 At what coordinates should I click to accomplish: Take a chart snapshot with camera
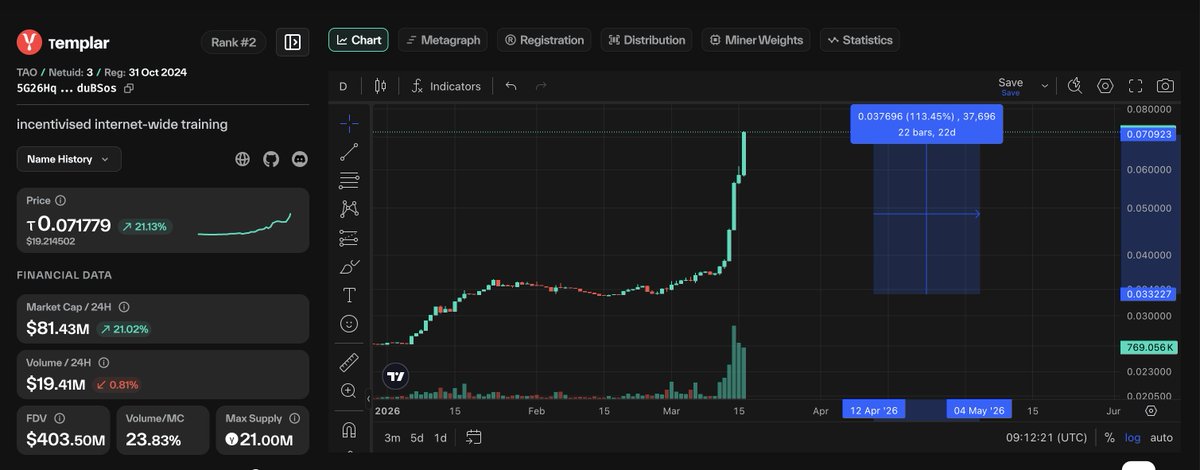1165,86
